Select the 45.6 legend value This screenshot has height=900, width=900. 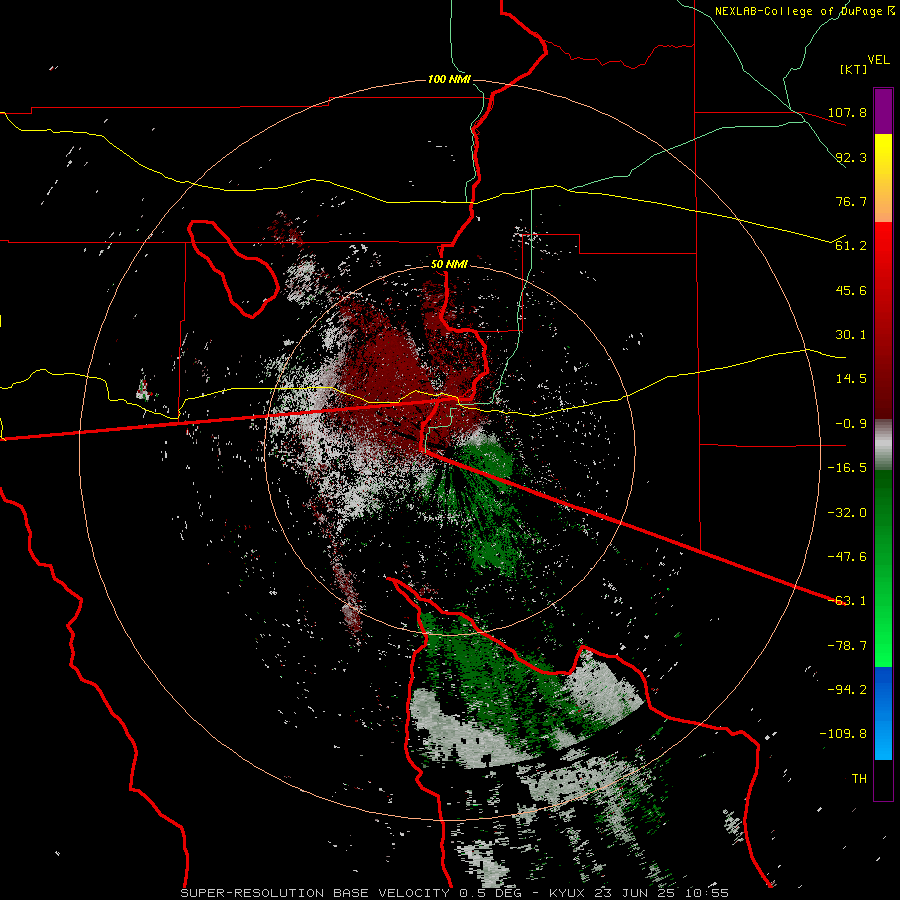coord(851,290)
